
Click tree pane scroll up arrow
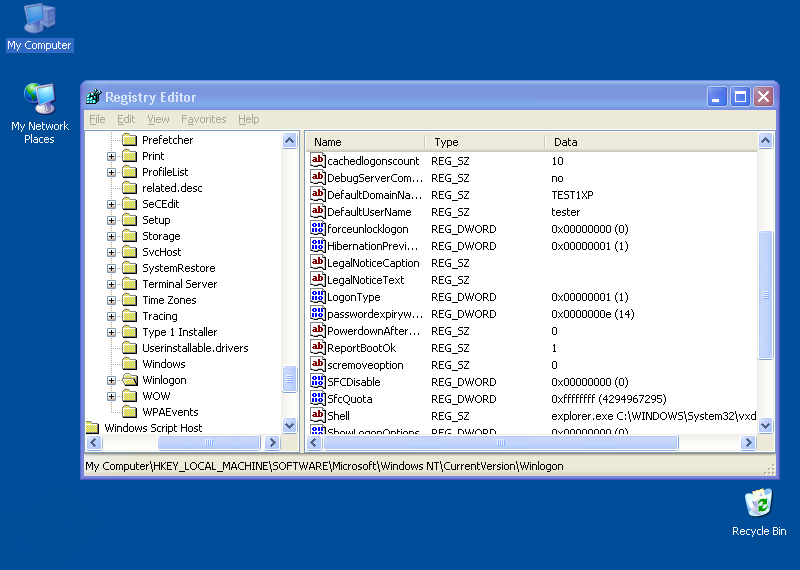pos(289,140)
